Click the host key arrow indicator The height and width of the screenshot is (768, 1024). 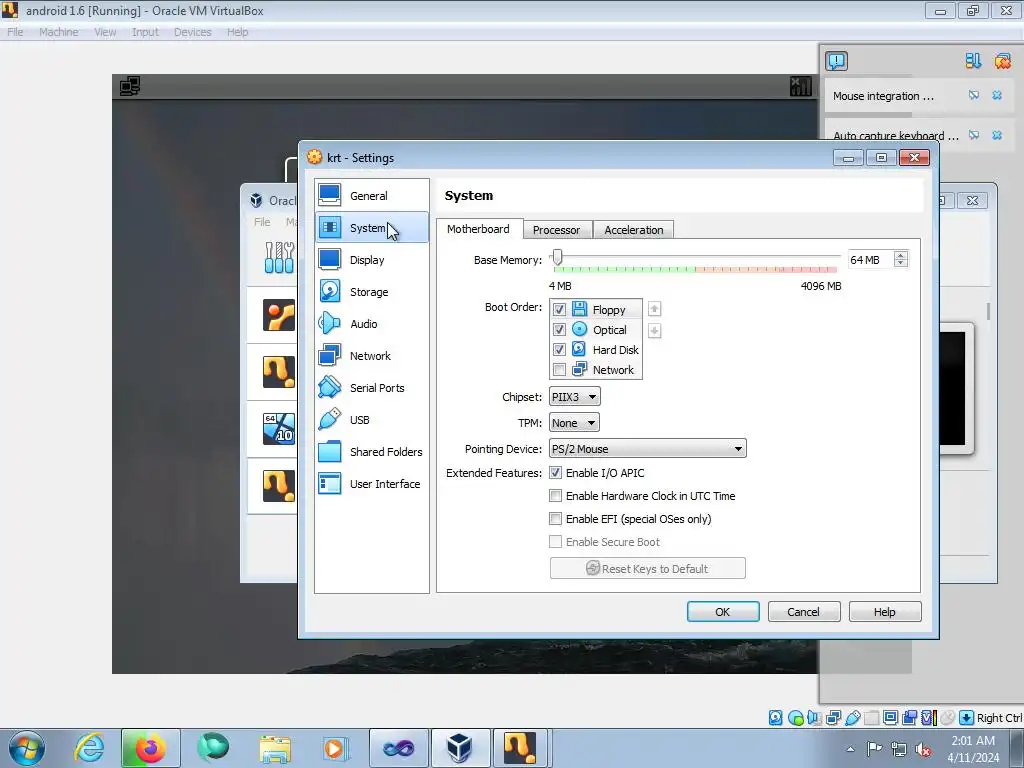point(967,718)
